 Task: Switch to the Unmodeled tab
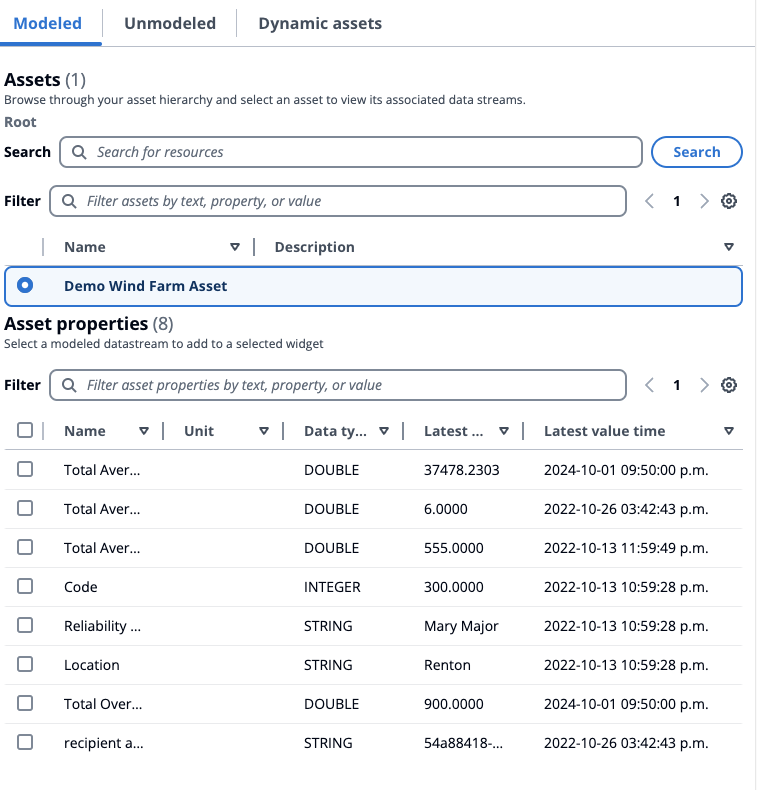pos(170,23)
